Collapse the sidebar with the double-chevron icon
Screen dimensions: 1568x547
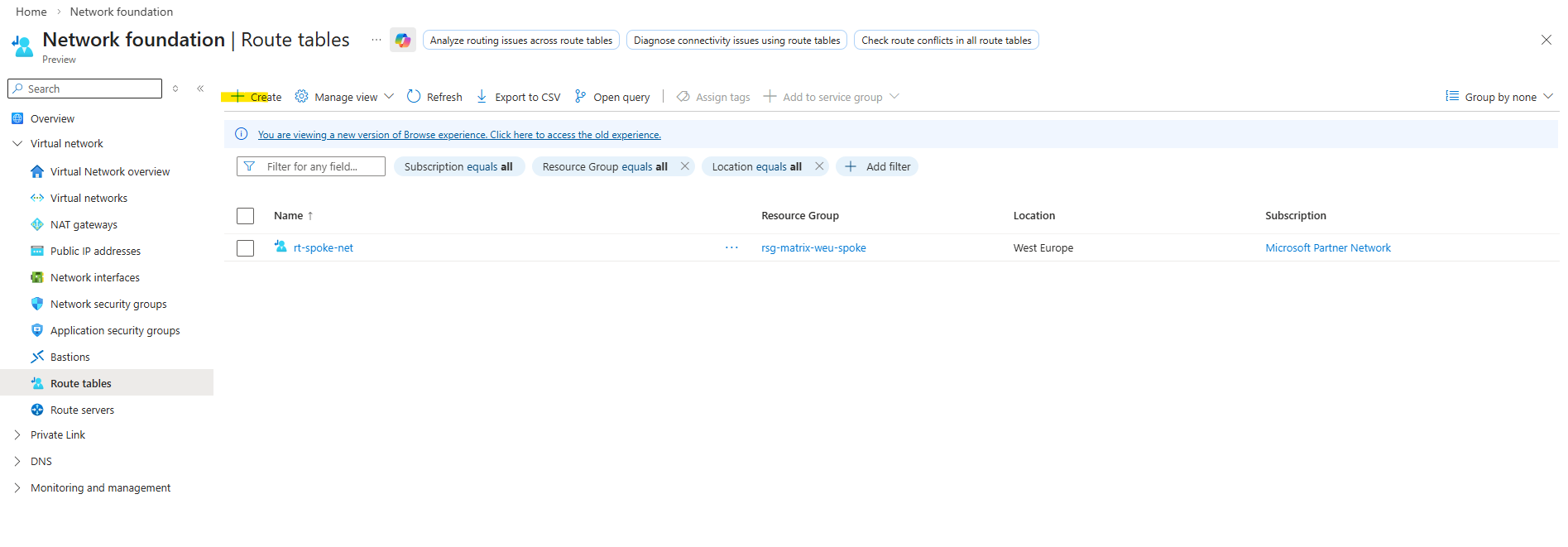tap(200, 89)
